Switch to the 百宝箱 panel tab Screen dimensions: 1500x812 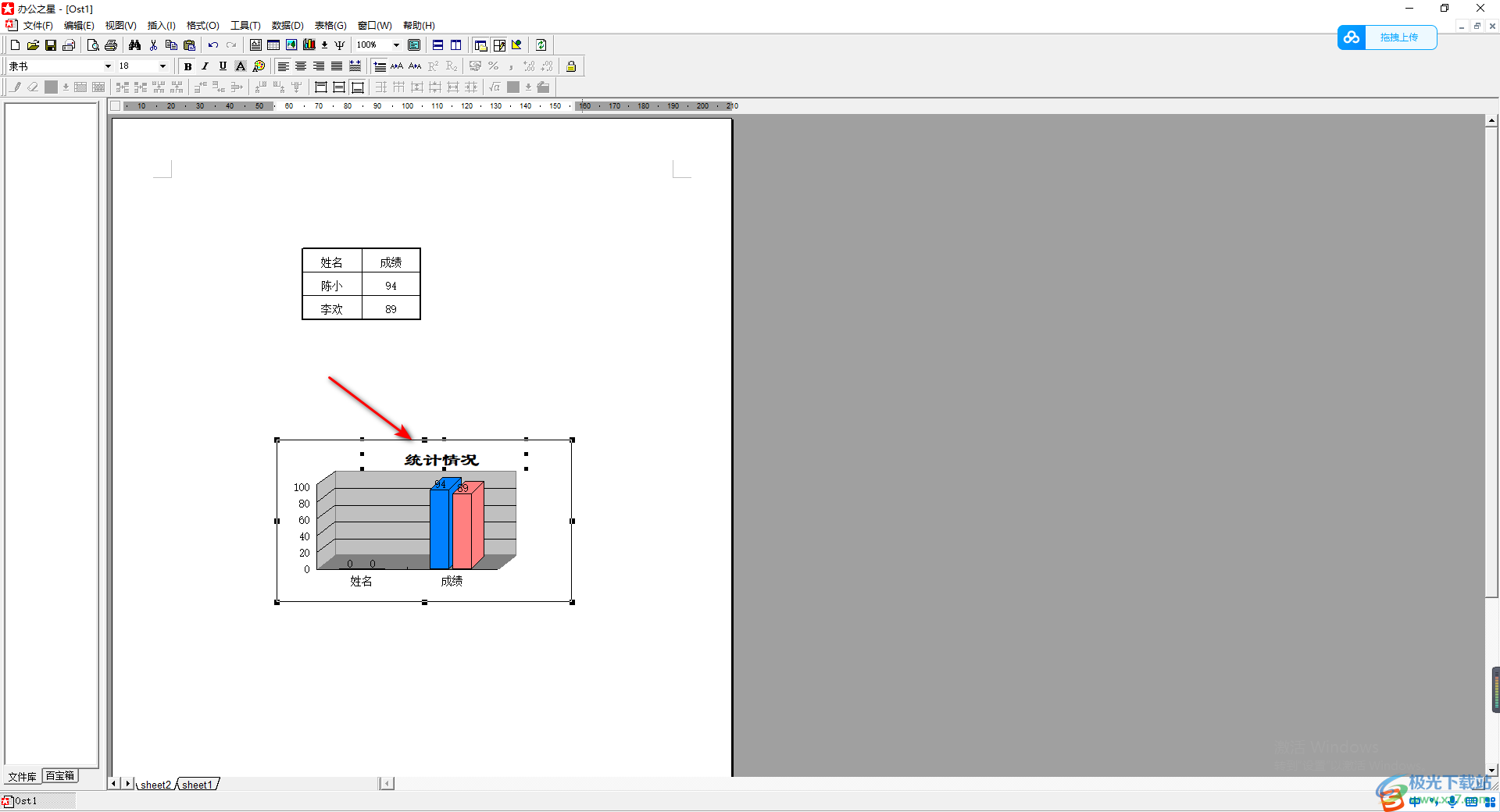pos(60,776)
